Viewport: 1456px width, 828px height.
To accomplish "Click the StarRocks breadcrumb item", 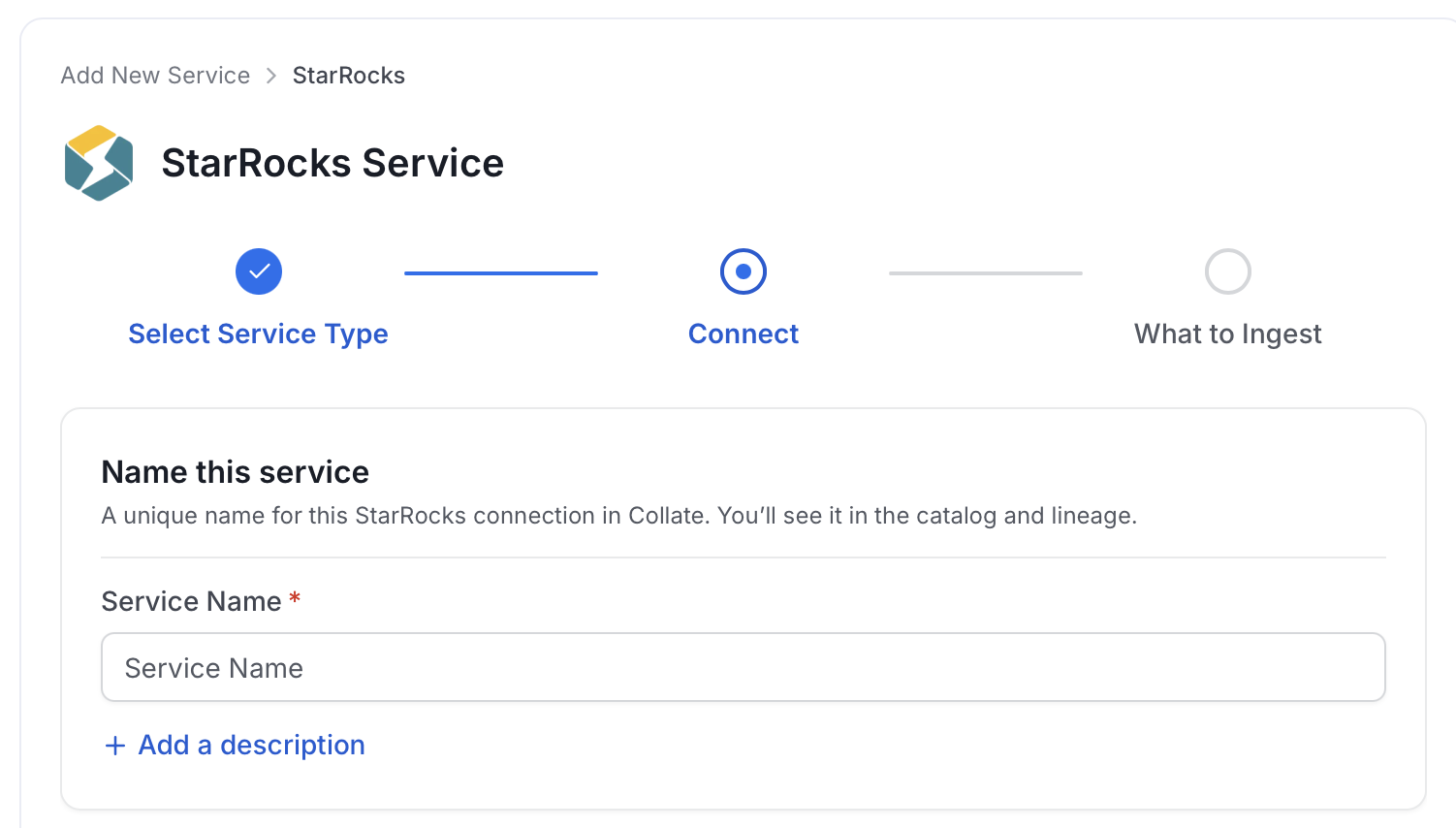I will coord(349,76).
